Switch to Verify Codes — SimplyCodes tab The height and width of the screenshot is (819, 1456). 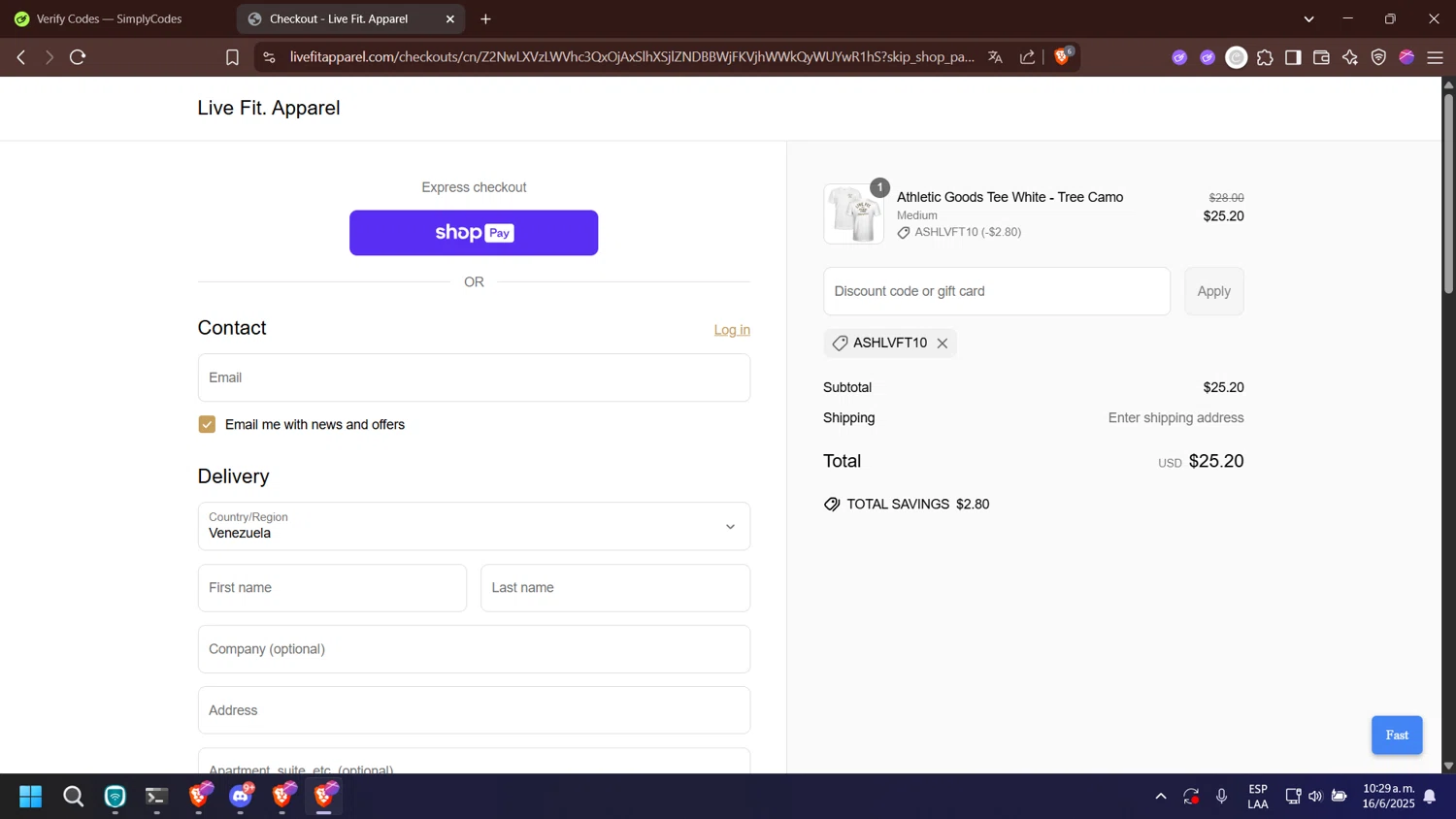109,18
